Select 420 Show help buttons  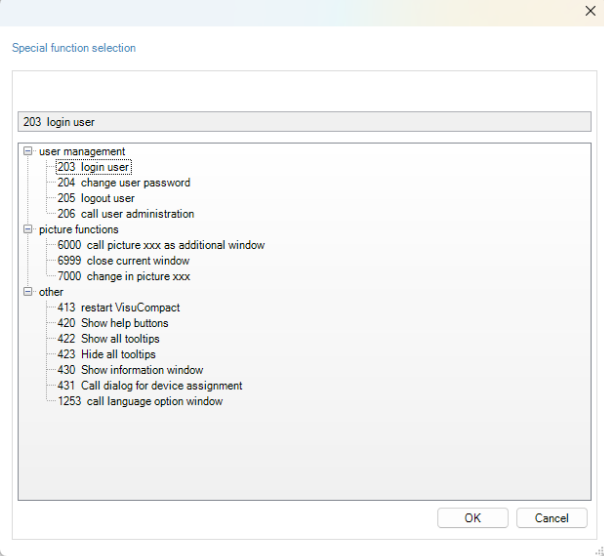(x=113, y=323)
